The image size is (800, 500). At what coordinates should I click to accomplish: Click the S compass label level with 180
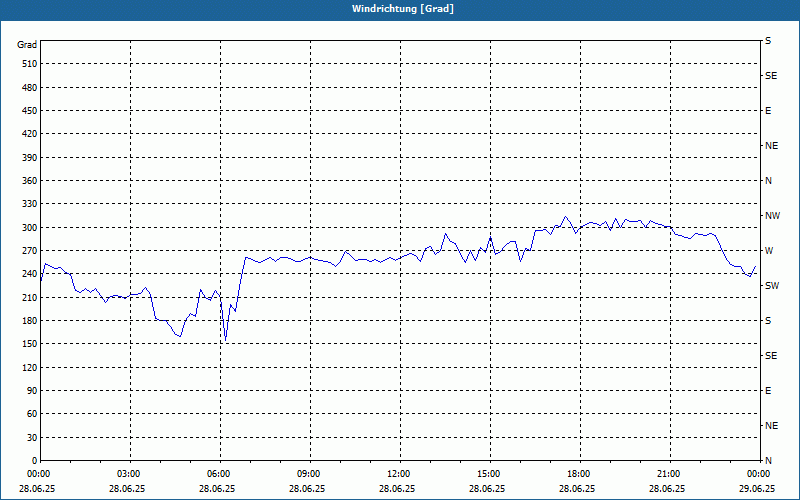point(768,321)
